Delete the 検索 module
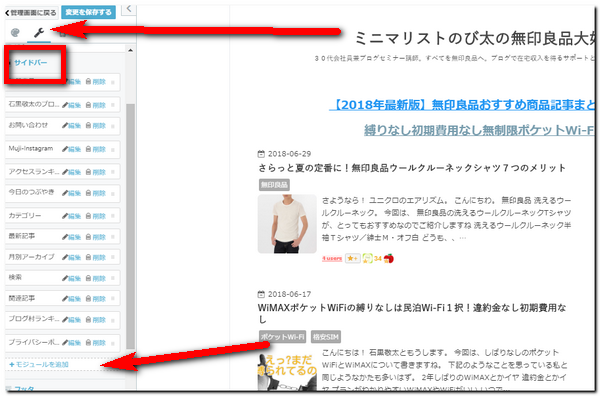Screen dimensions: 600x396 pyautogui.click(x=96, y=279)
